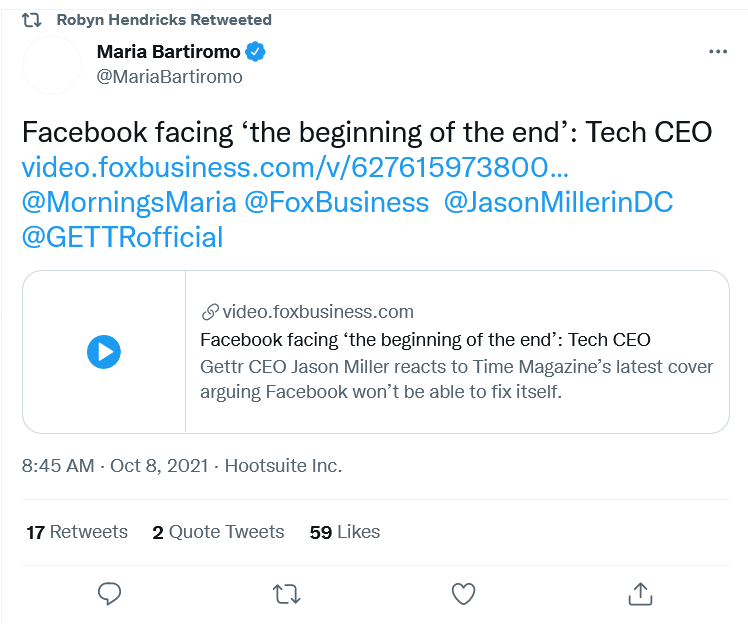Like the tweet with the heart icon
Image resolution: width=748 pixels, height=624 pixels.
[463, 594]
